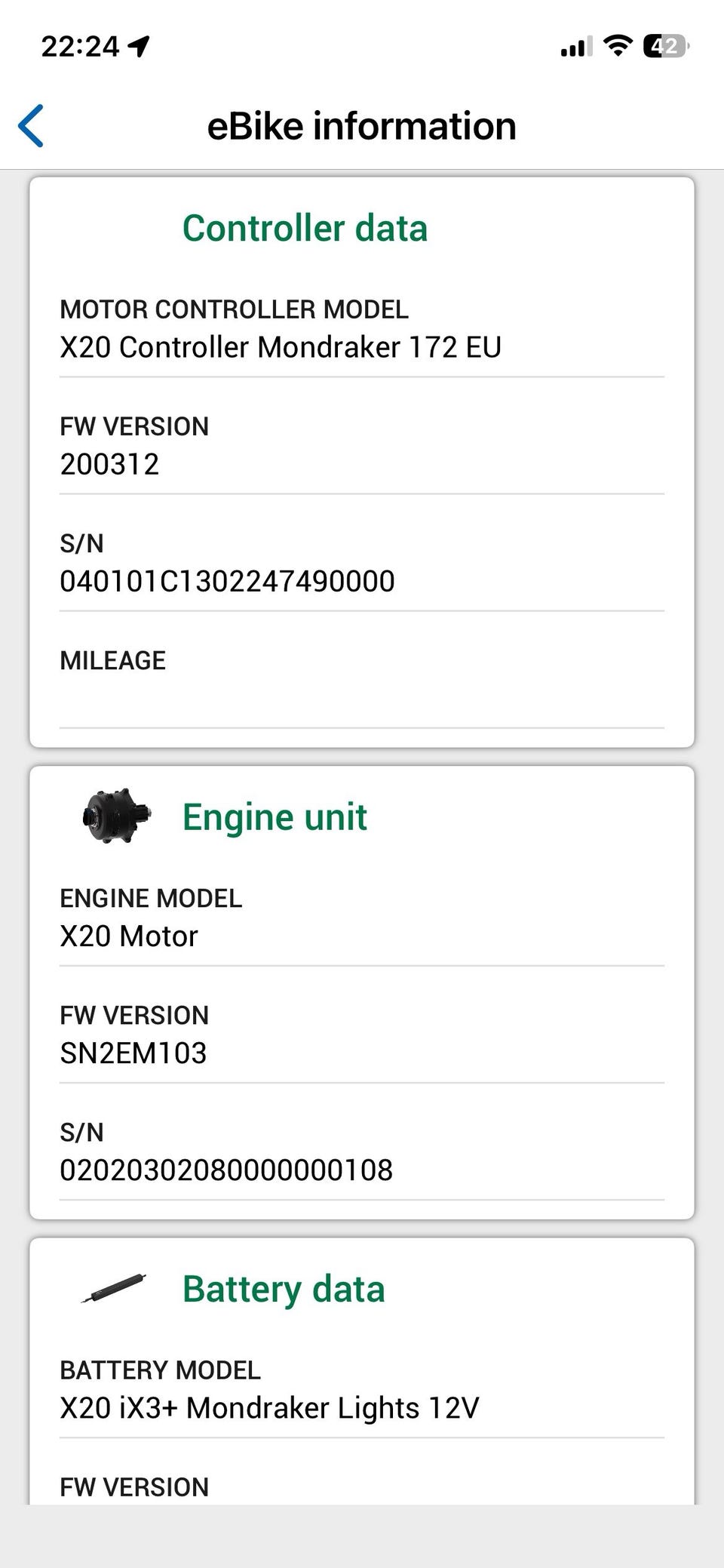This screenshot has width=724, height=1568.
Task: Select the X20 Motor engine model
Action: coord(129,936)
